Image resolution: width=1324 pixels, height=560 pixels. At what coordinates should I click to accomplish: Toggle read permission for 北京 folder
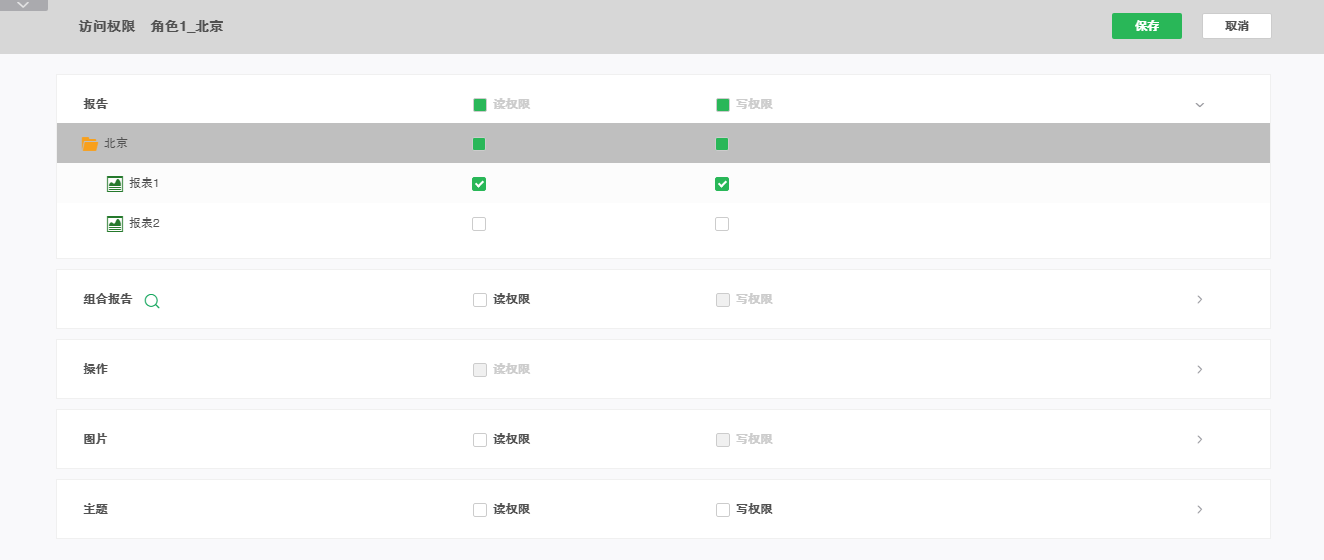point(479,144)
